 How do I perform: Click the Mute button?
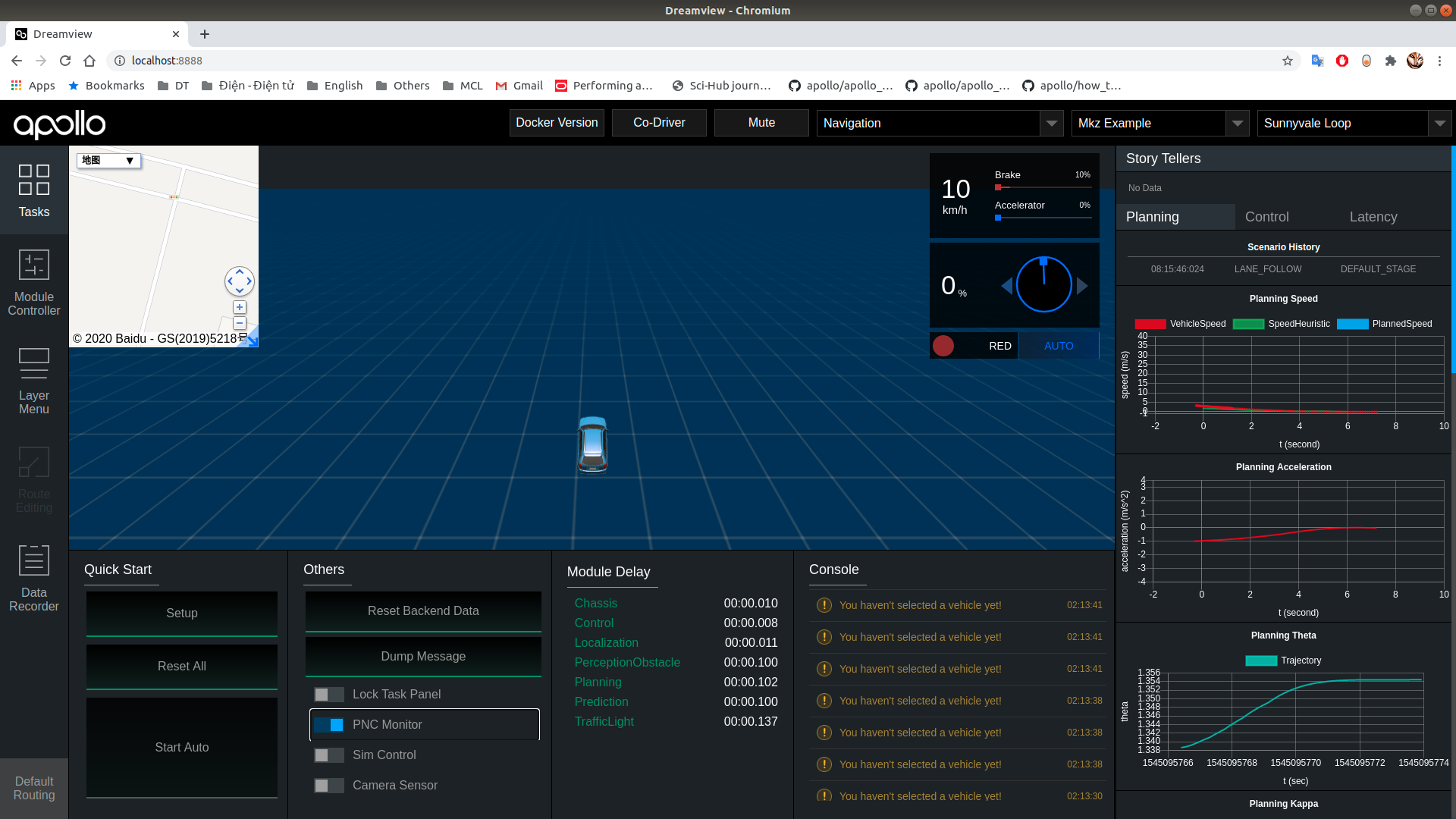761,123
